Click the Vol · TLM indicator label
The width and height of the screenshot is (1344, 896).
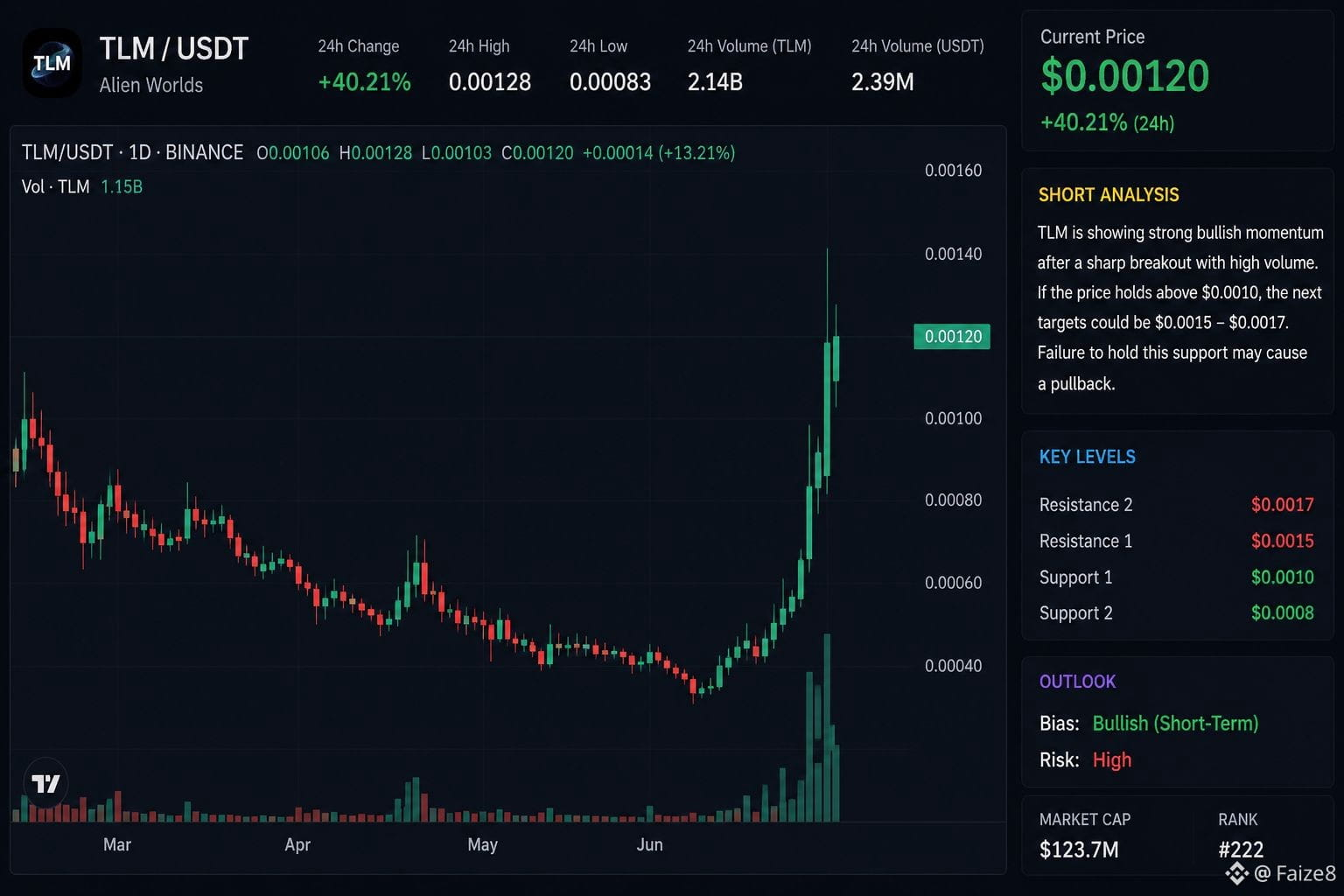click(x=56, y=186)
